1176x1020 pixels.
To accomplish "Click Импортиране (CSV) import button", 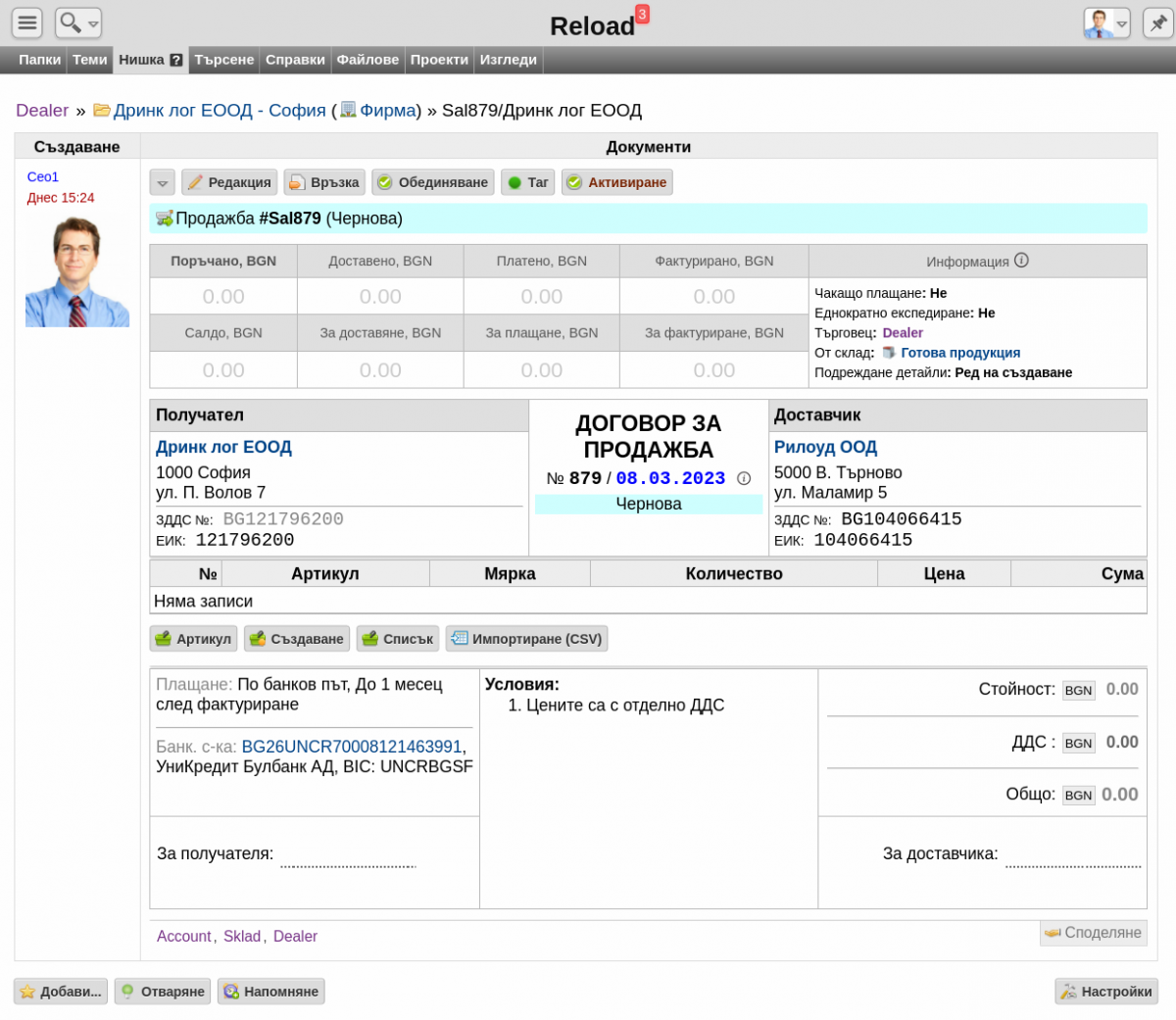I will pos(526,639).
